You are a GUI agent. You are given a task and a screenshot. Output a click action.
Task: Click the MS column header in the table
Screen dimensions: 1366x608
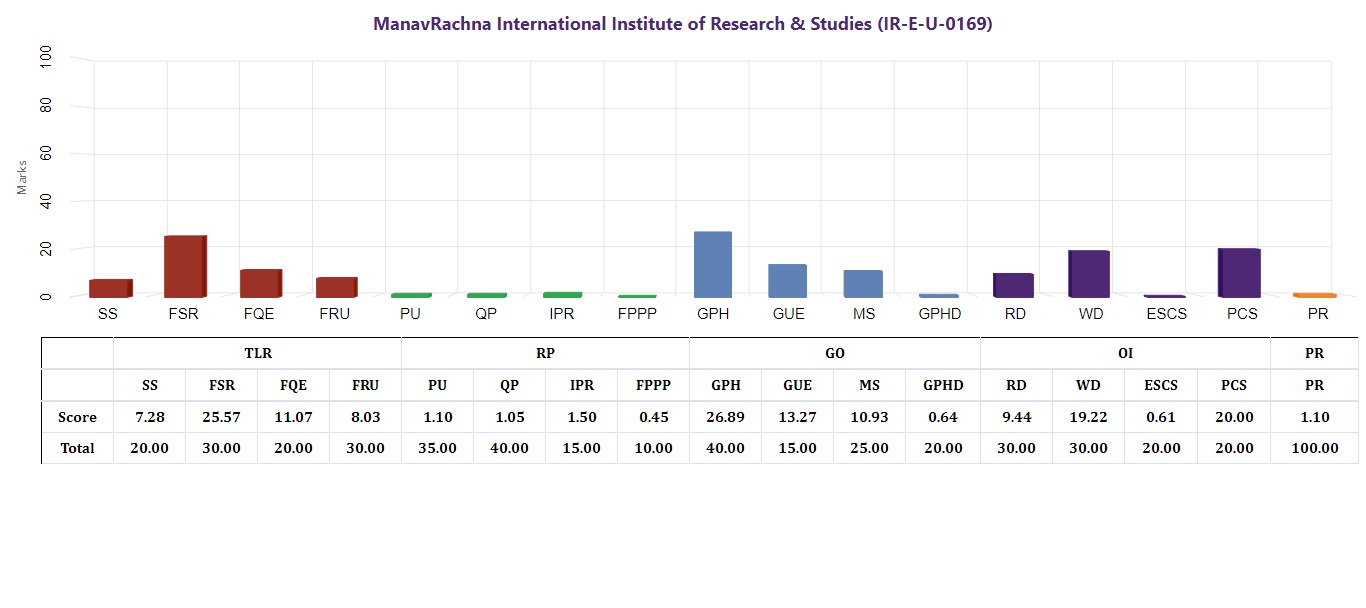click(870, 385)
